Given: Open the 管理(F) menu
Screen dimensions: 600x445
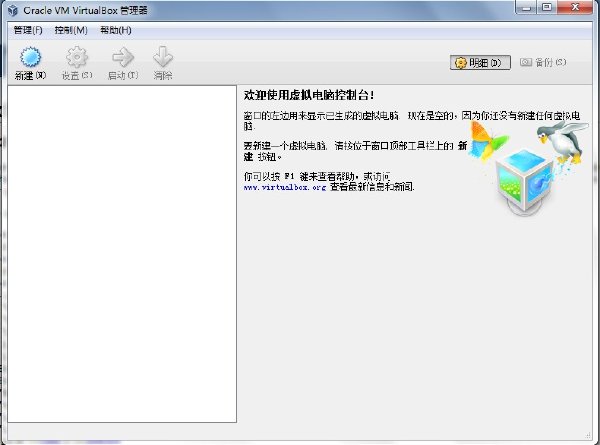Looking at the screenshot, I should [x=28, y=30].
